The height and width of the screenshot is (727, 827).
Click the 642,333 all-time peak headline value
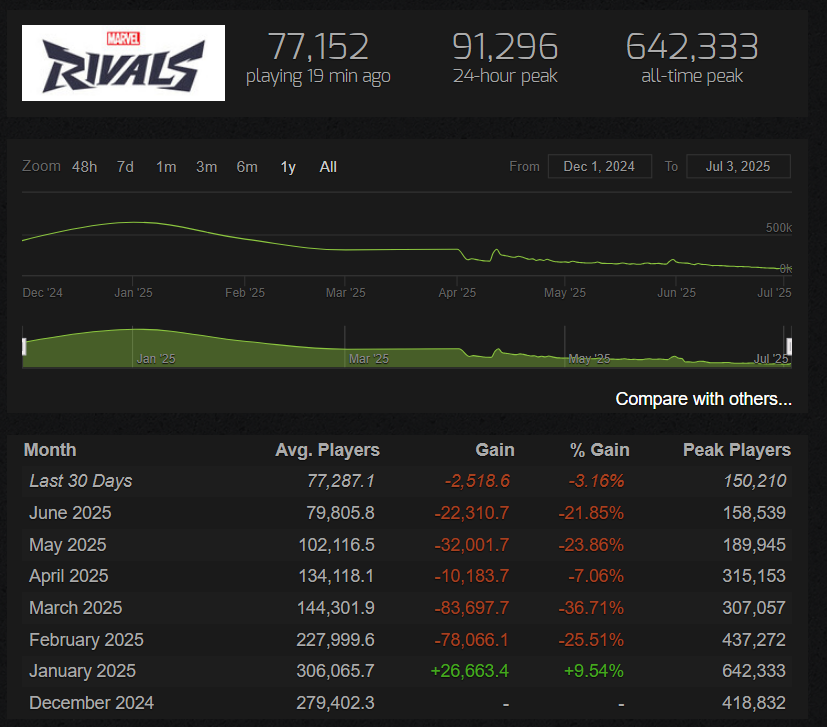pyautogui.click(x=692, y=47)
